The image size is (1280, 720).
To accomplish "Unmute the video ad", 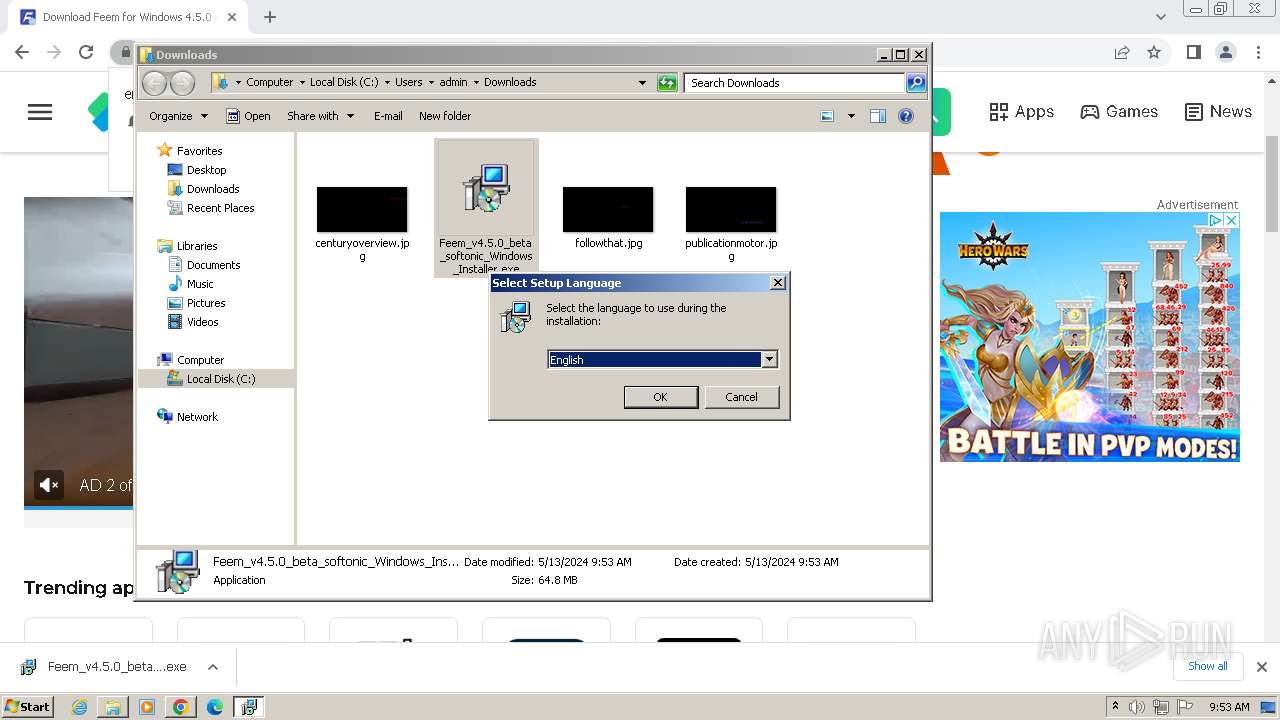I will pos(48,485).
